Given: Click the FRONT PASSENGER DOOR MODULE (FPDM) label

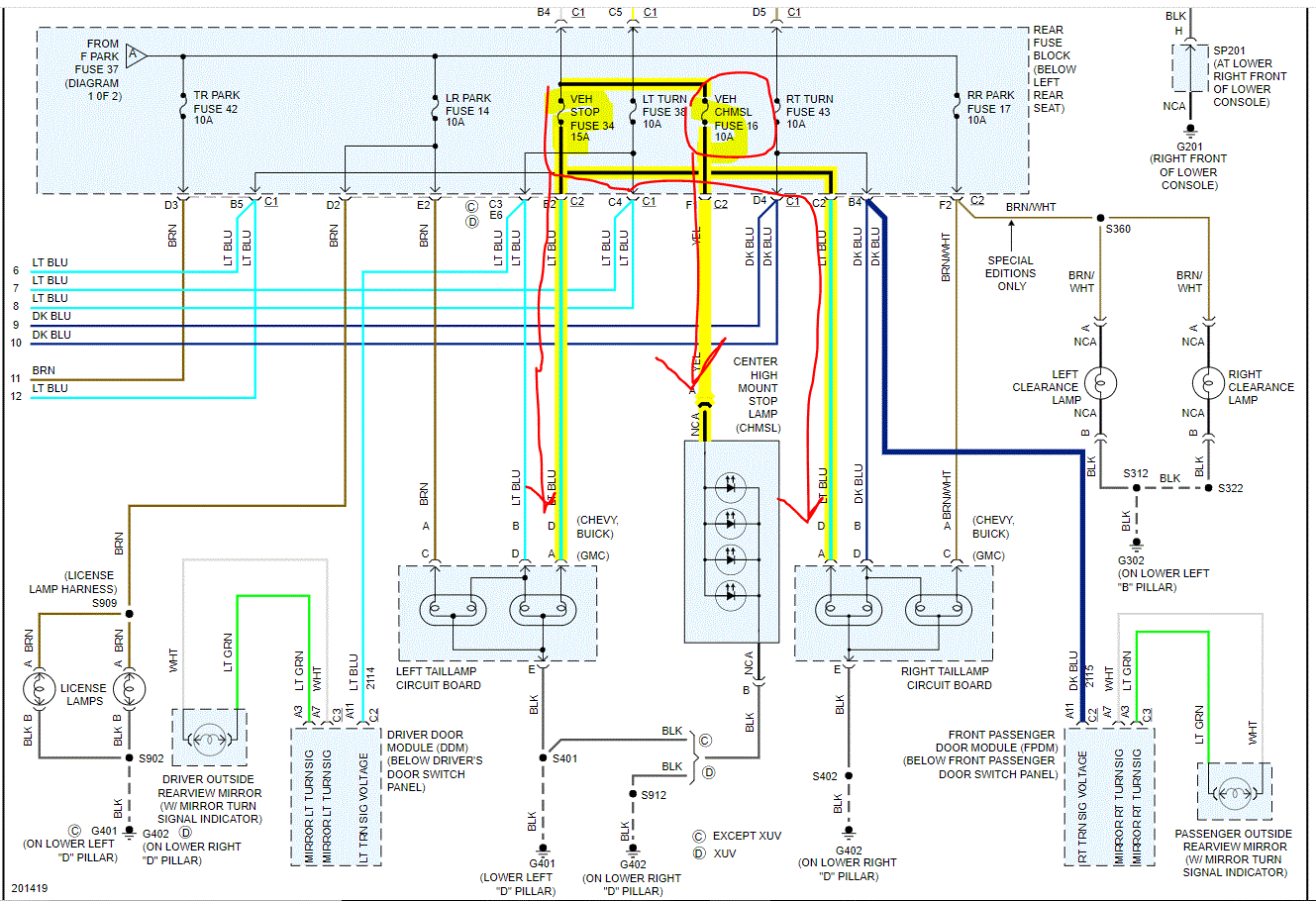Looking at the screenshot, I should (979, 754).
